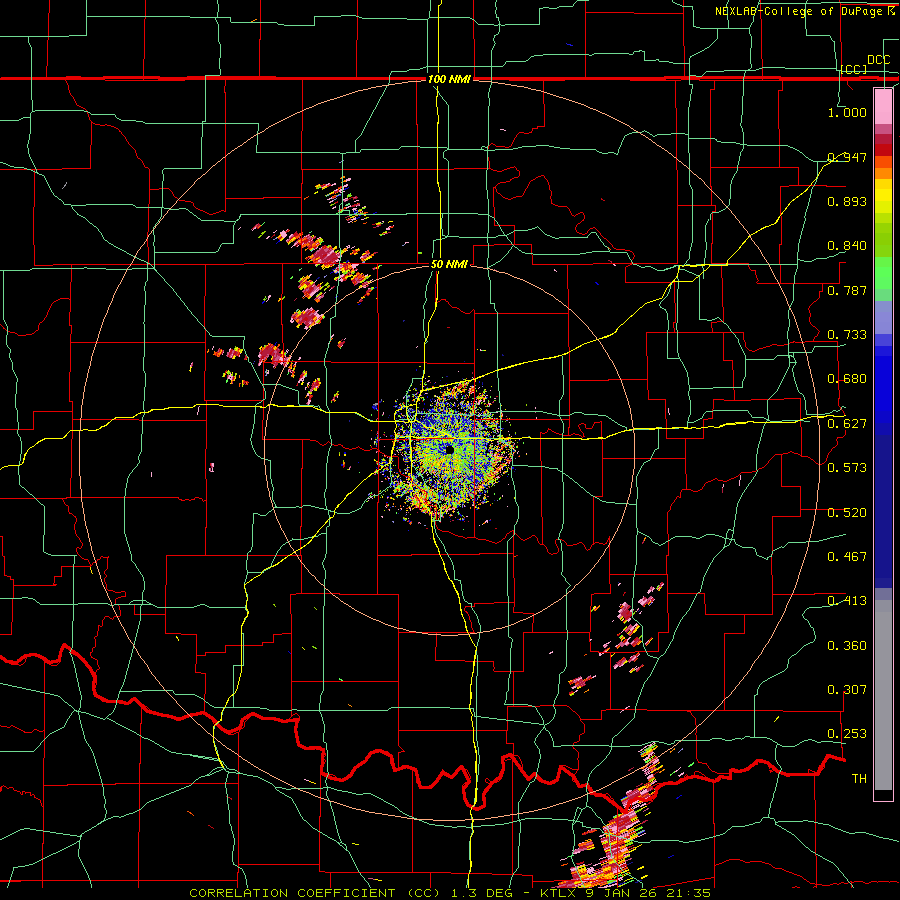Image resolution: width=900 pixels, height=900 pixels.
Task: Click the 0.573 scale value
Action: click(847, 468)
